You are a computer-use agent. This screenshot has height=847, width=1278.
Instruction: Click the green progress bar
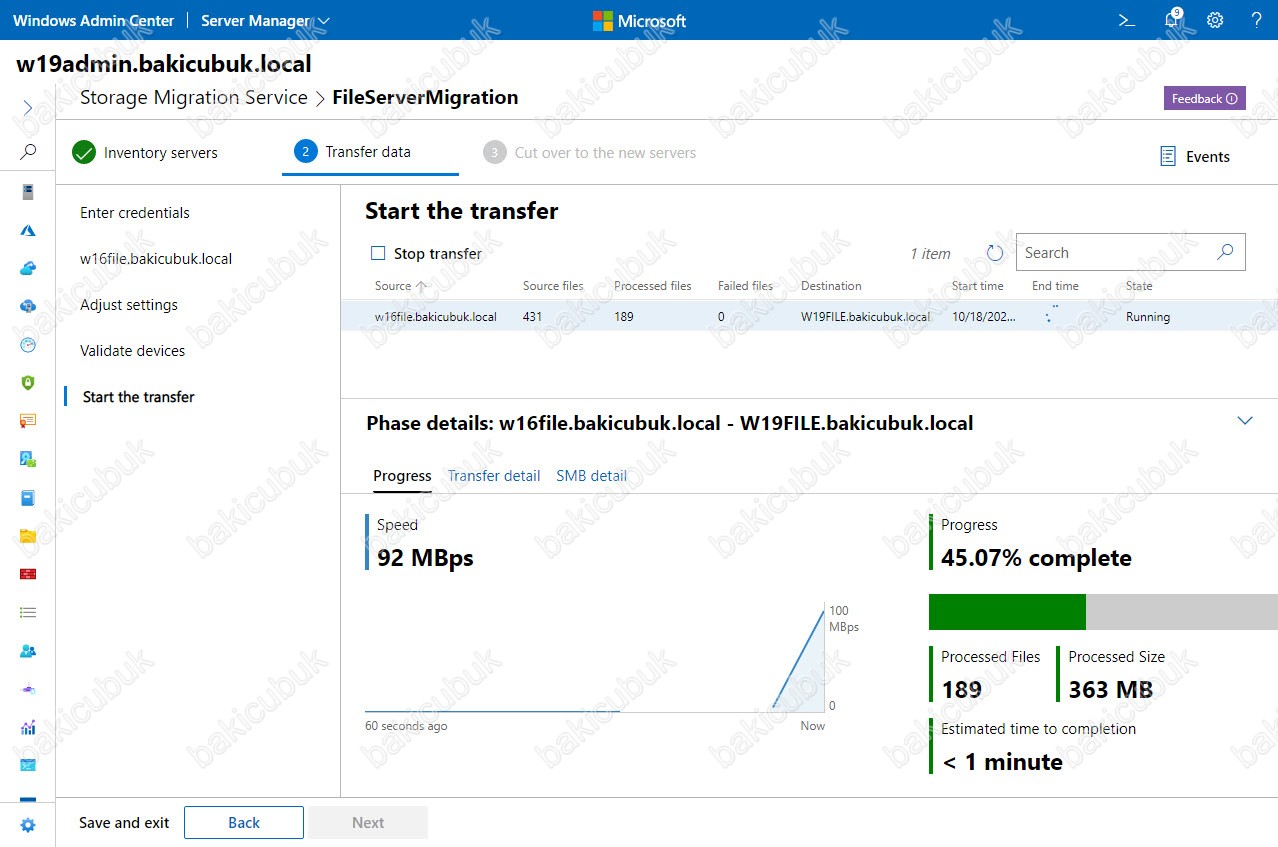click(1007, 612)
